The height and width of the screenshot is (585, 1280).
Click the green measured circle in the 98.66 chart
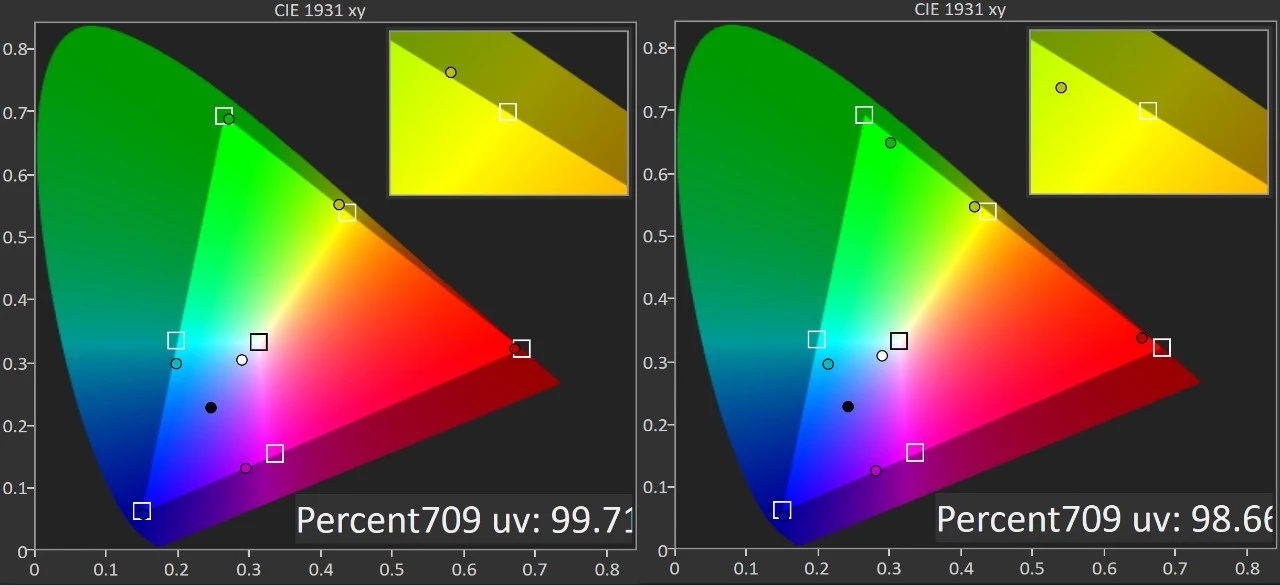(890, 143)
